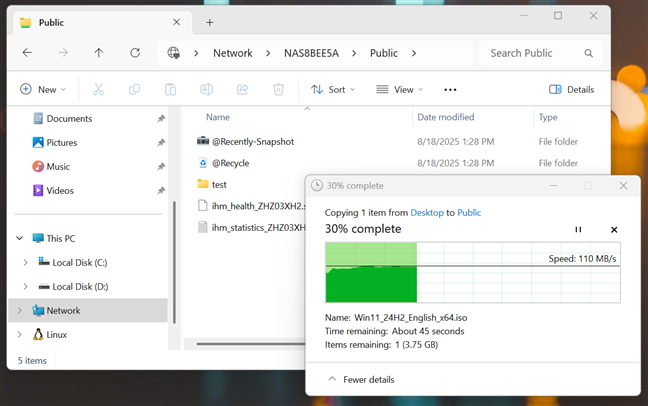
Task: Go up one folder level
Action: click(x=99, y=53)
